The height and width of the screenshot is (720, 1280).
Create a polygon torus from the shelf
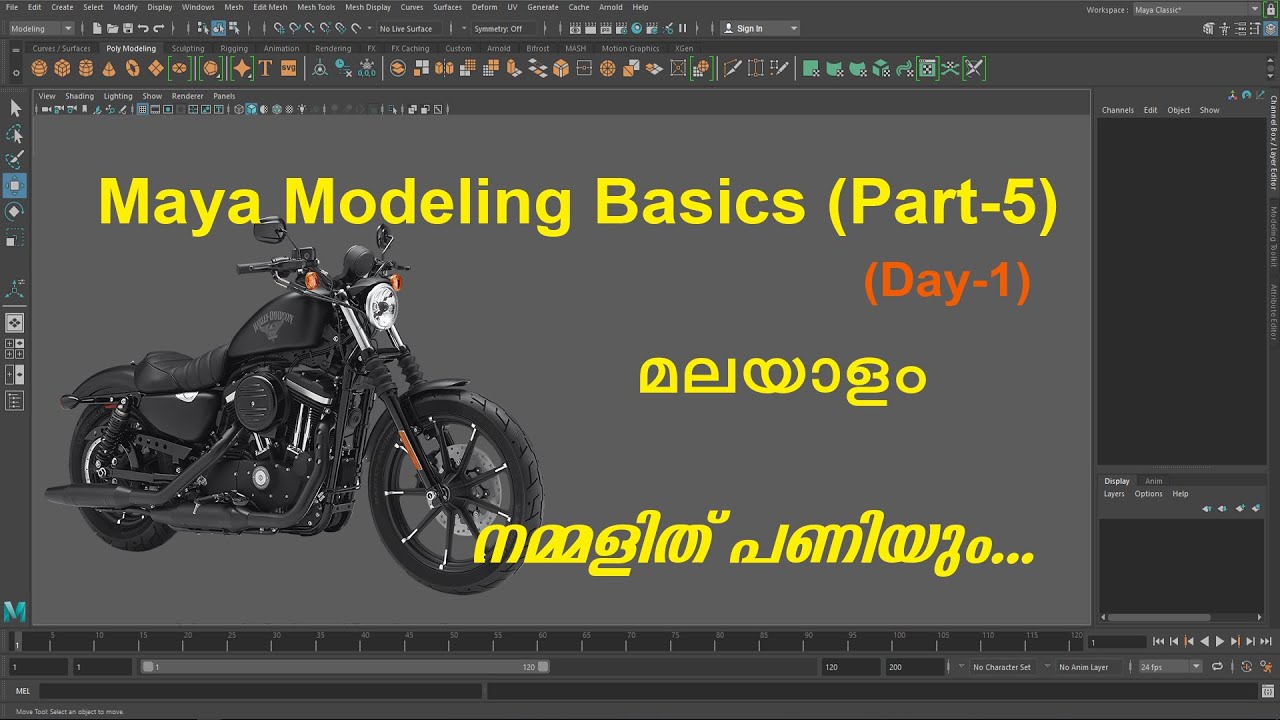click(x=132, y=69)
